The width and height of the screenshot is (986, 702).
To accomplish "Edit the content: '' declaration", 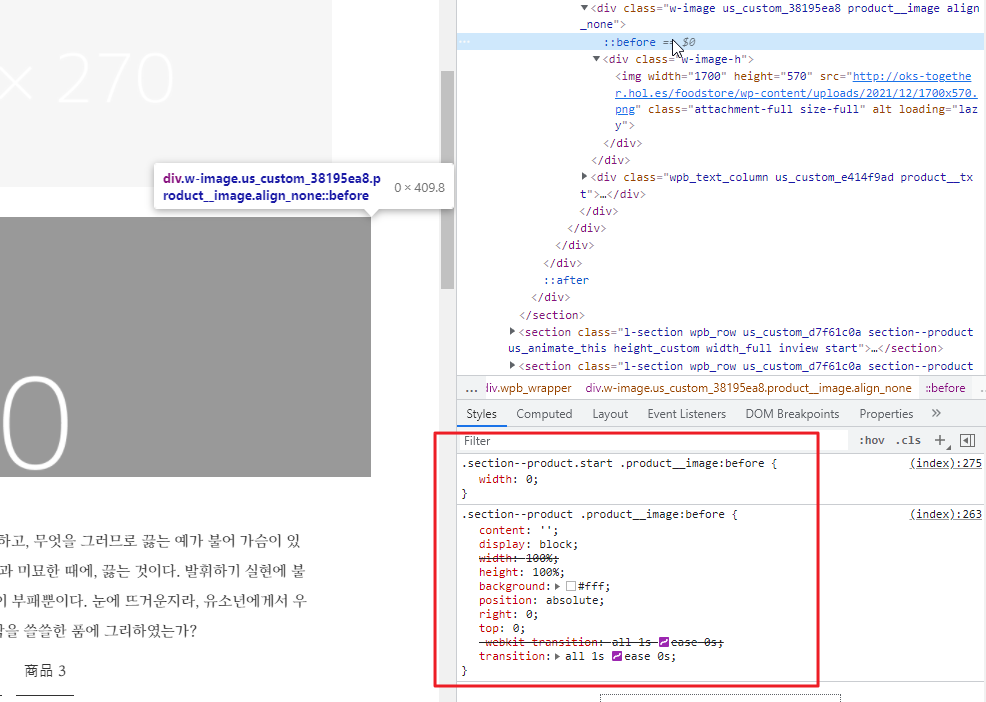I will pos(518,530).
